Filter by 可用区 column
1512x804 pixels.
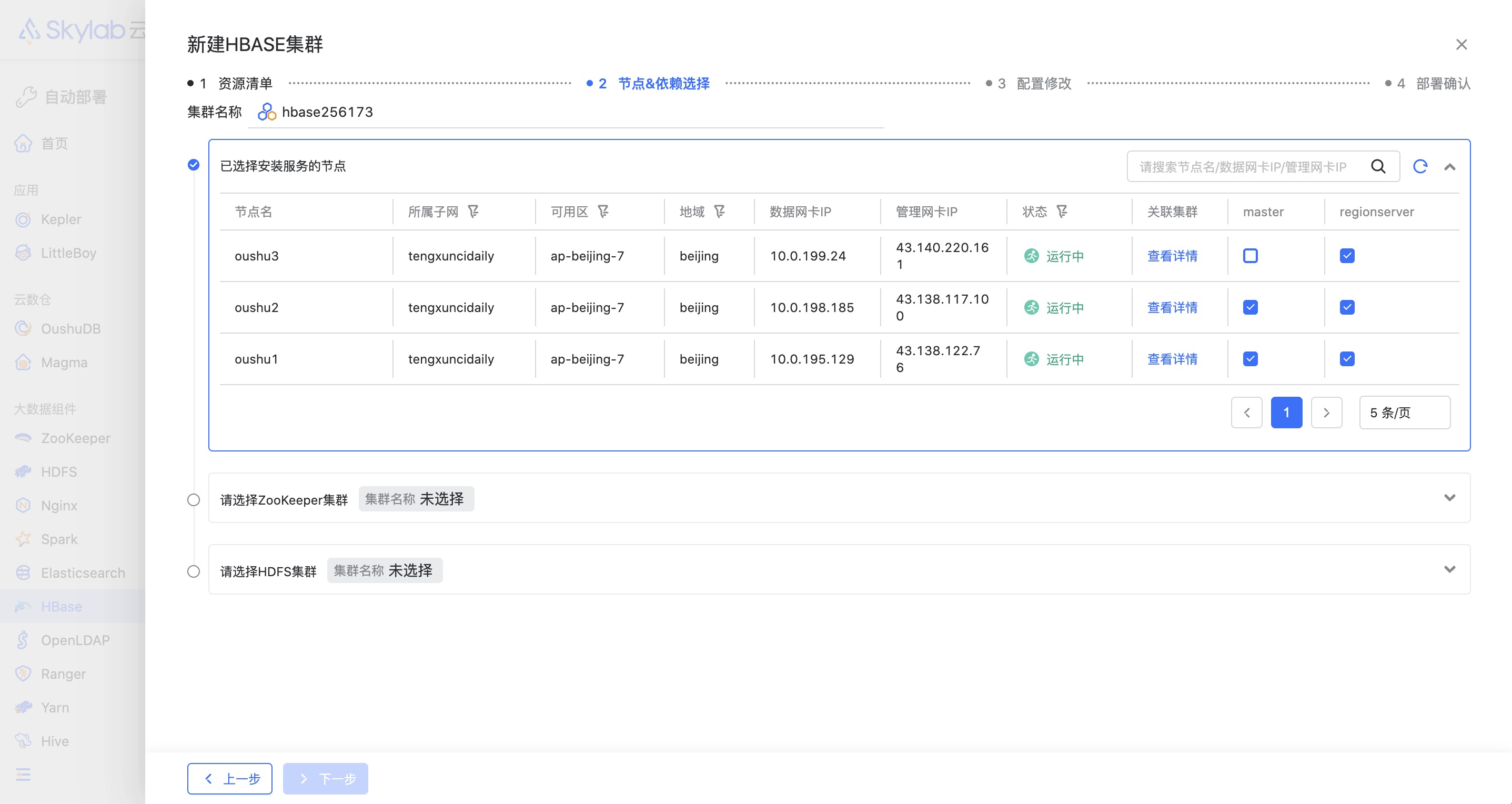[603, 212]
